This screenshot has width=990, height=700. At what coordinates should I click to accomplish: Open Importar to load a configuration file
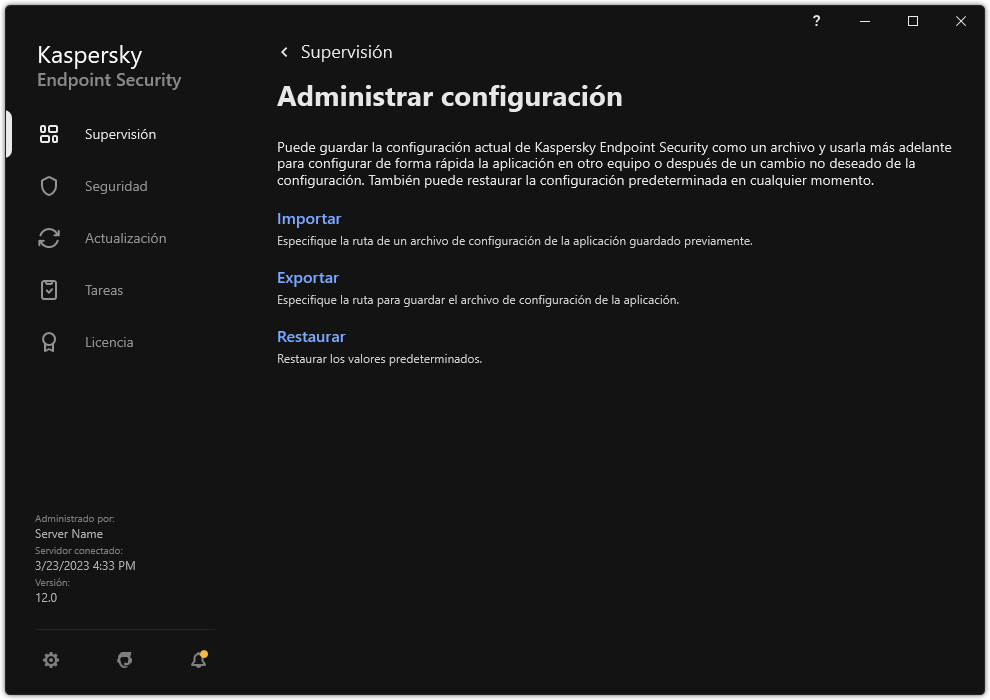[x=309, y=218]
